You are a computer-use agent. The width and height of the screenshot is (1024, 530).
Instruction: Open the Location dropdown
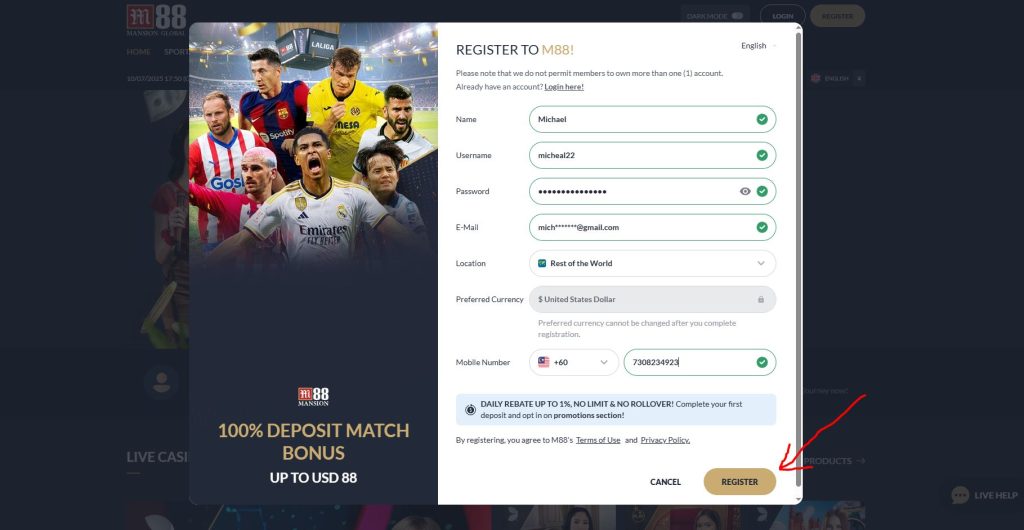pos(652,263)
